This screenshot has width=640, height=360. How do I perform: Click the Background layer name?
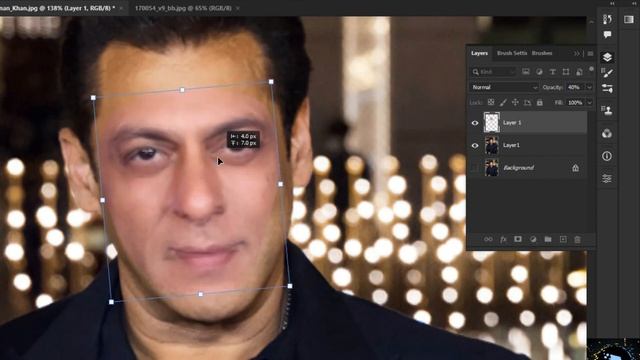pos(518,168)
